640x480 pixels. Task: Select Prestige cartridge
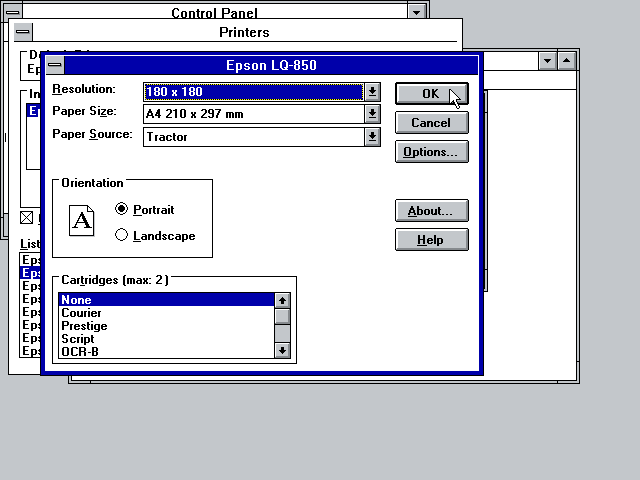[x=84, y=326]
